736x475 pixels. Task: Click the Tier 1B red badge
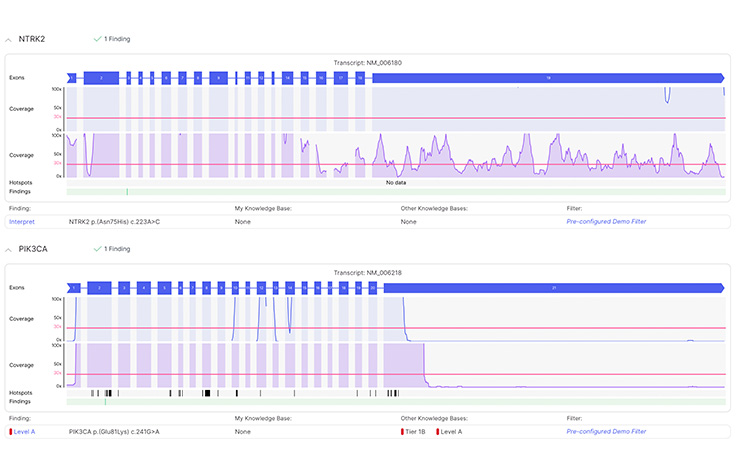(x=415, y=431)
